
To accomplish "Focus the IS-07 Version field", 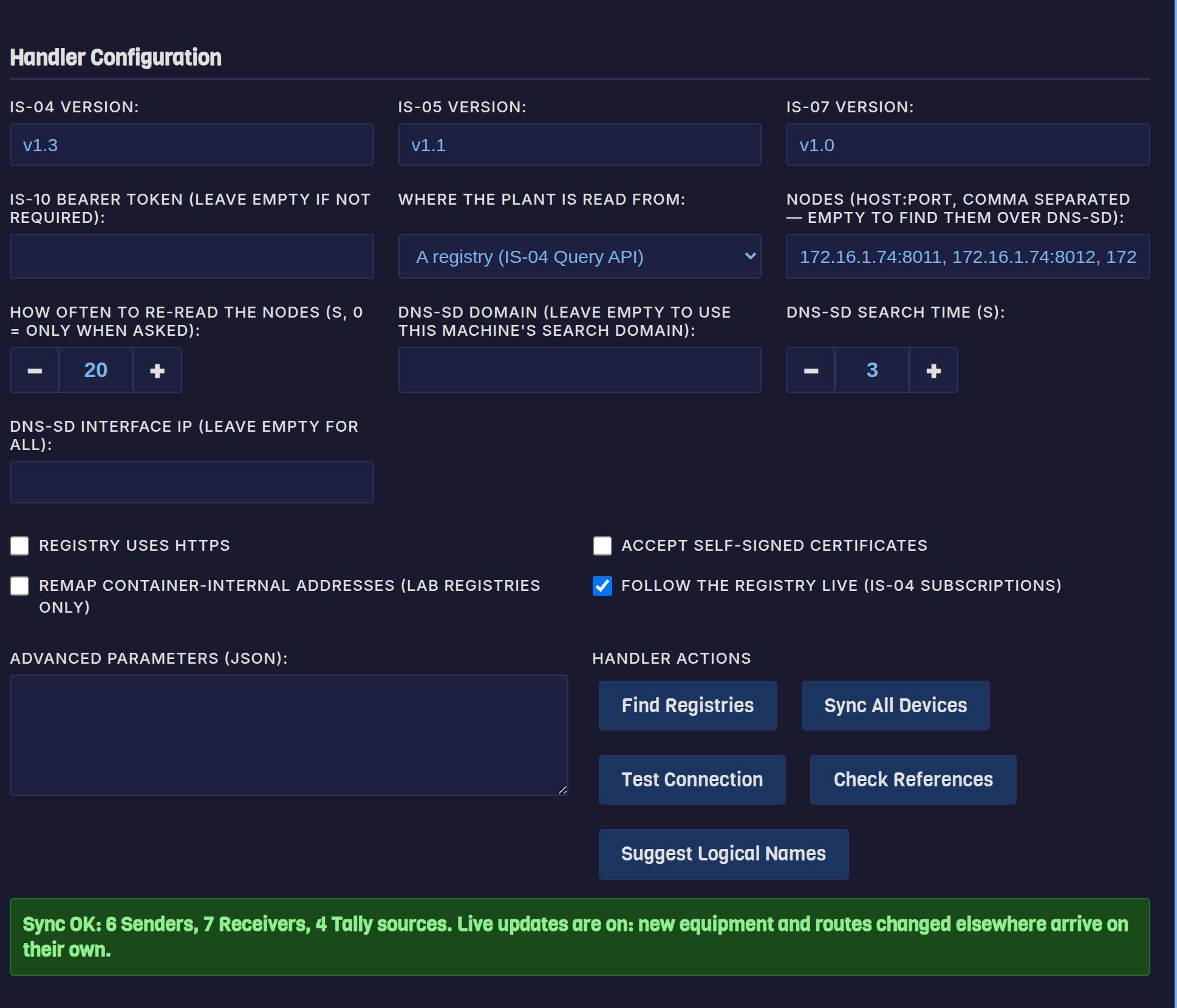I will (967, 145).
